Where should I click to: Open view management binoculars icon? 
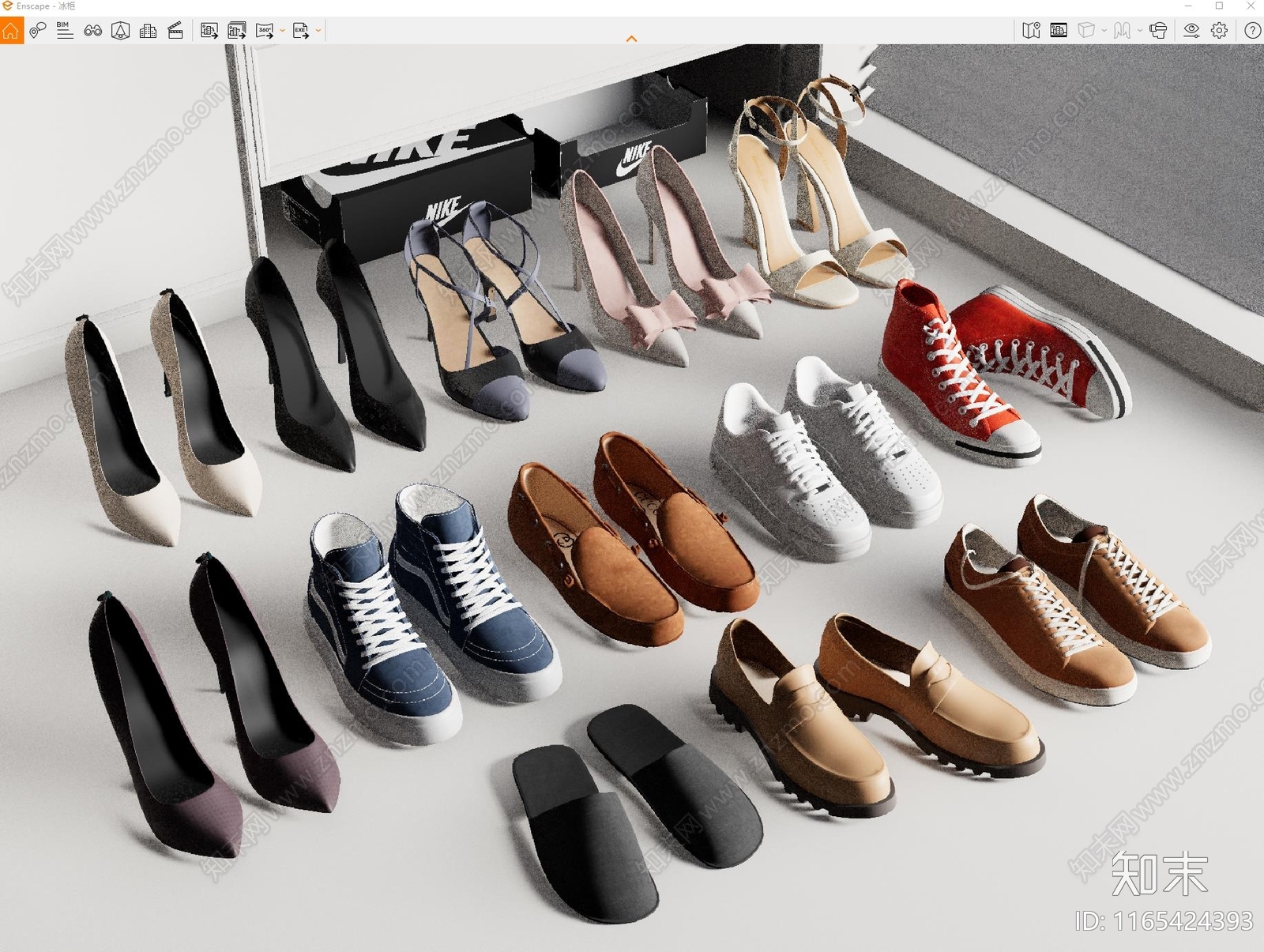click(x=92, y=31)
